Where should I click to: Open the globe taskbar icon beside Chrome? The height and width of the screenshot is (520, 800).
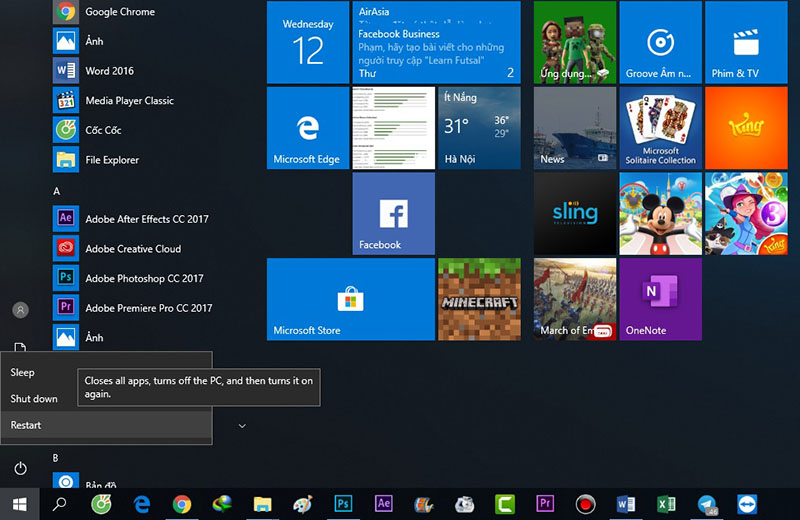(x=222, y=504)
